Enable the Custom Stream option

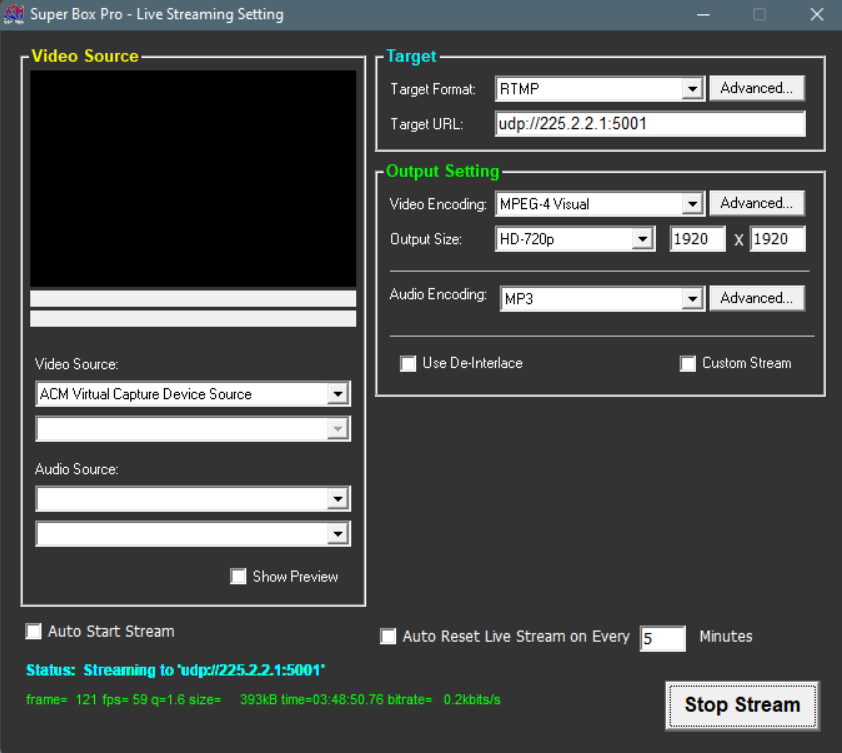point(688,363)
